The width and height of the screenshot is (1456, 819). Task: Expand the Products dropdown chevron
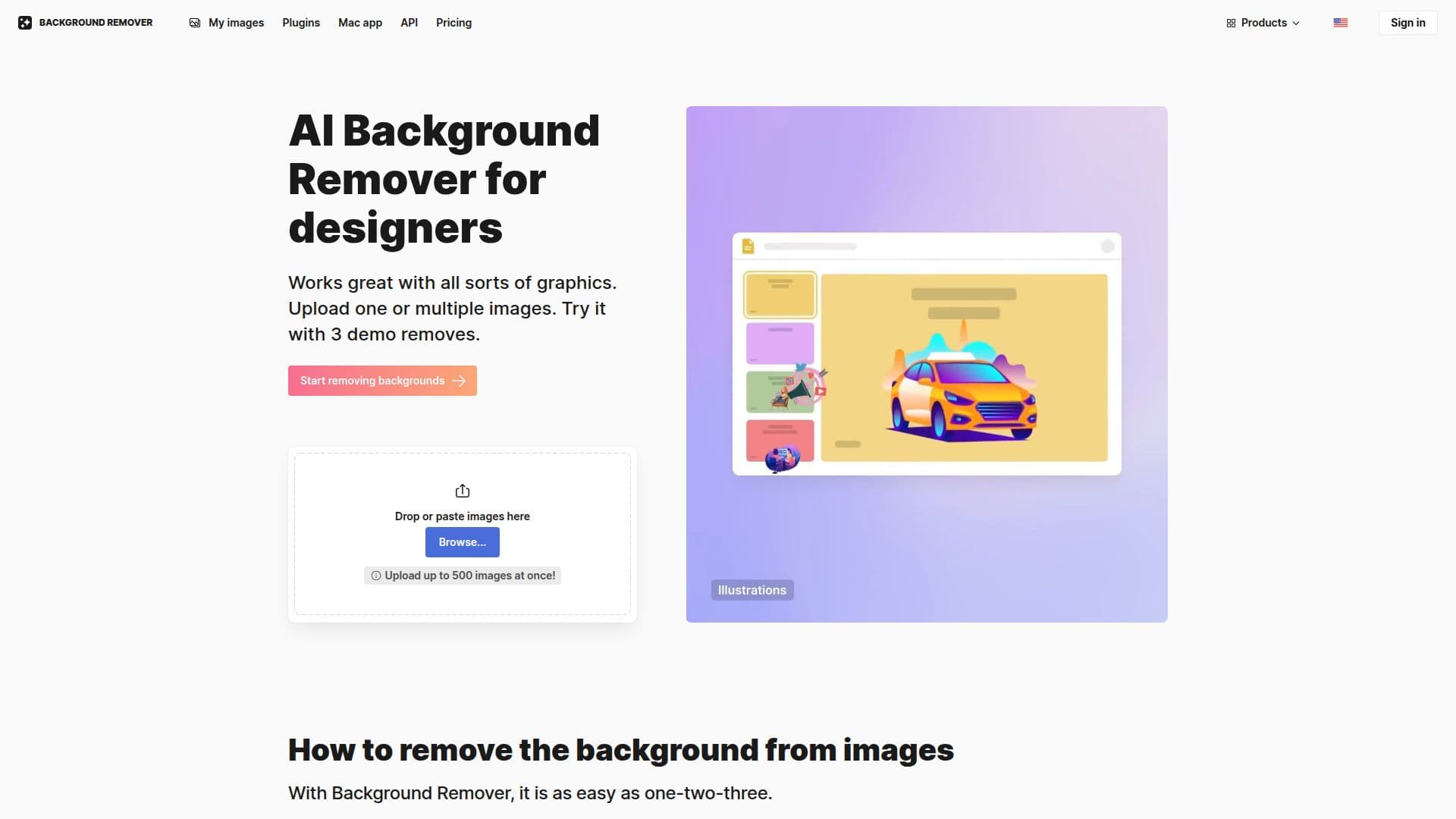[1296, 24]
